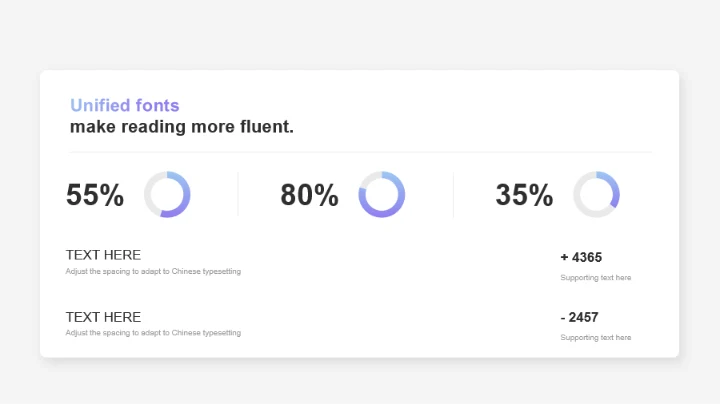Viewport: 720px width, 404px height.
Task: Select the vertical divider between 55% and 80%
Action: (238, 194)
